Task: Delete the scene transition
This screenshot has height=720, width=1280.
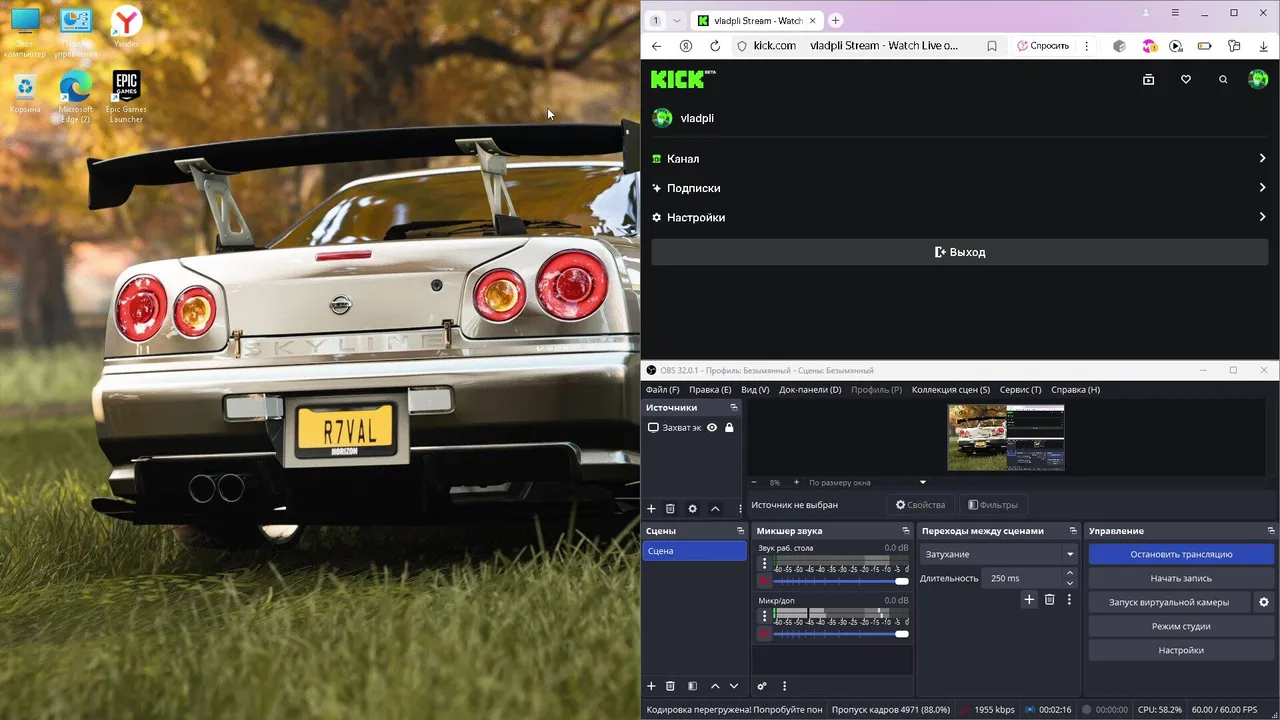Action: pos(1049,599)
